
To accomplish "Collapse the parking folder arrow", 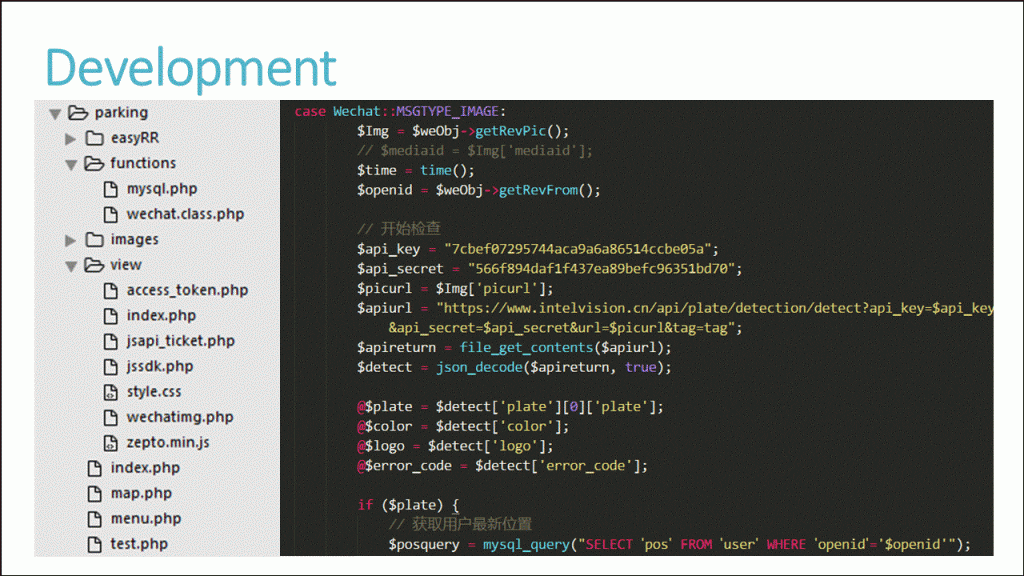I will [x=56, y=114].
